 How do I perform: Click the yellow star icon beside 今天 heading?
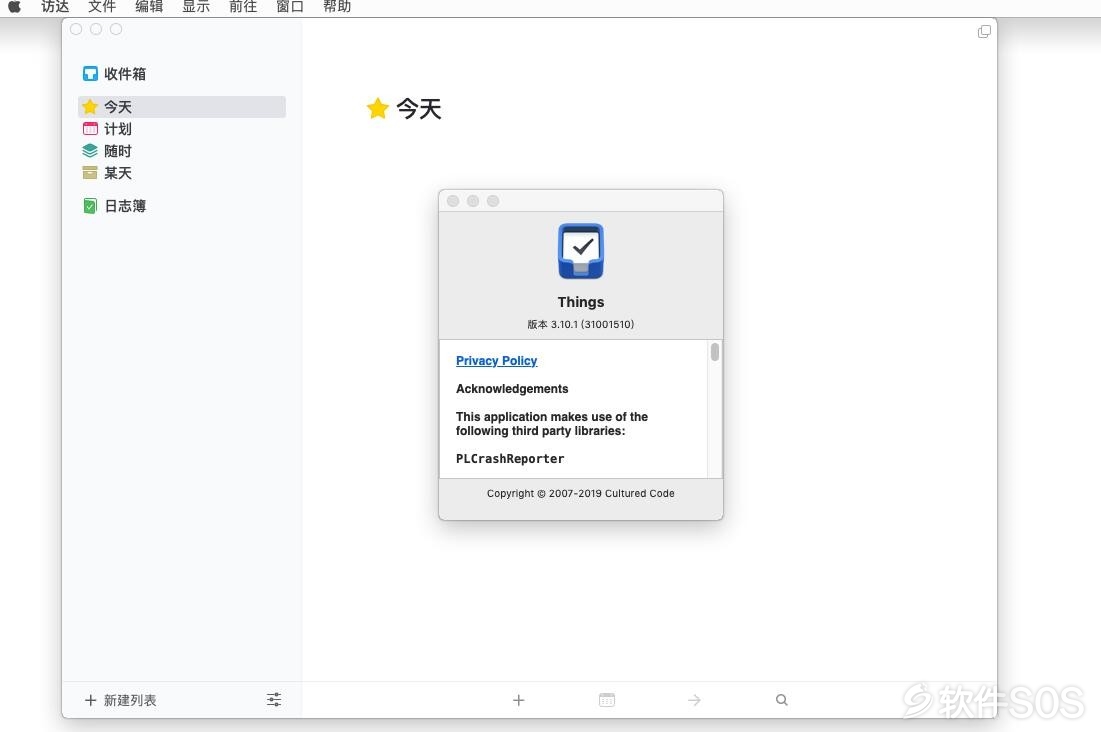(x=377, y=108)
